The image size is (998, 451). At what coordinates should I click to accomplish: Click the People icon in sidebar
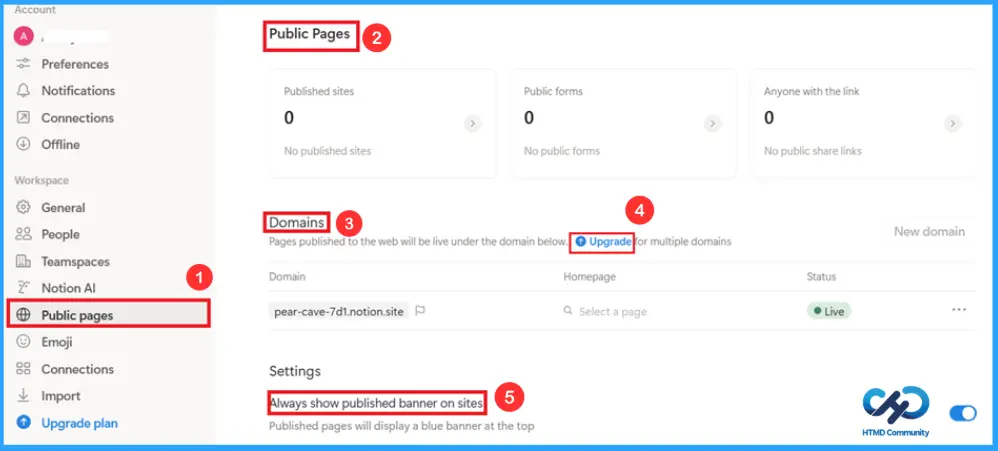click(x=24, y=234)
